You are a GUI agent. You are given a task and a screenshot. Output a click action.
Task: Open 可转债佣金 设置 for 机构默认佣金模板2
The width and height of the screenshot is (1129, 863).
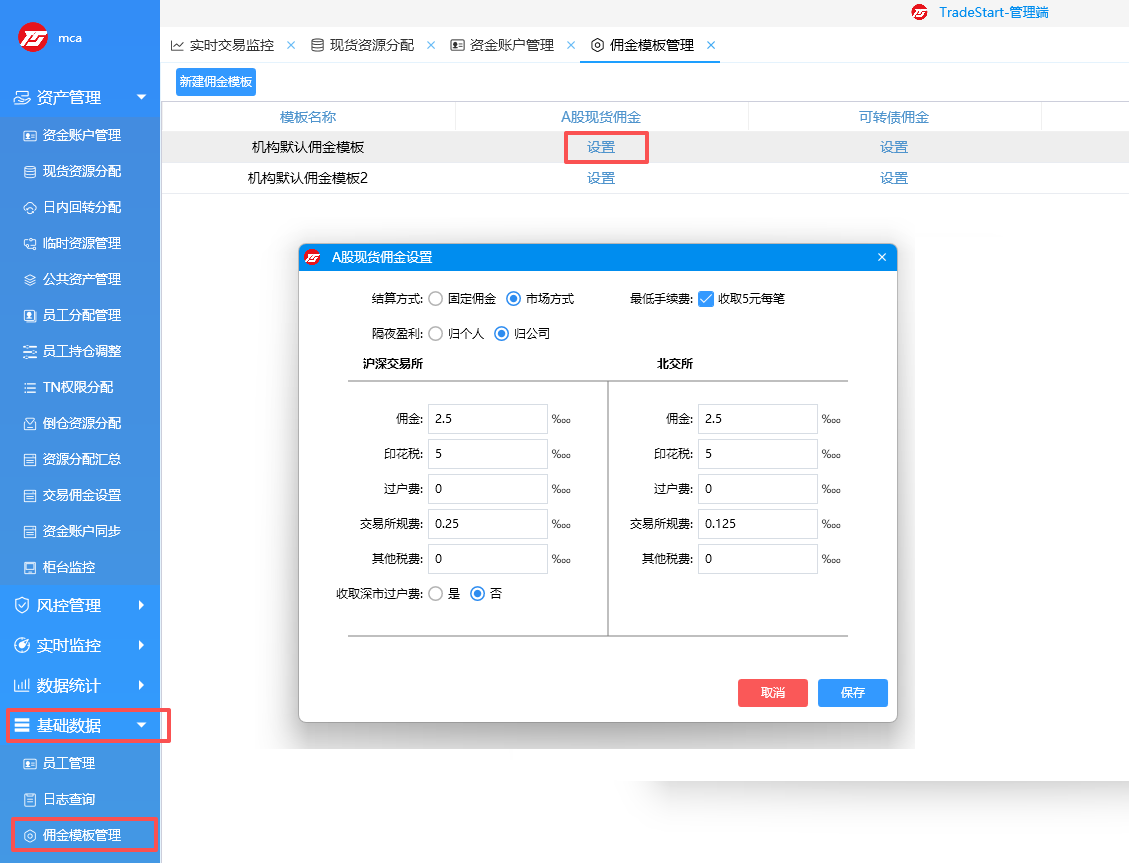894,178
